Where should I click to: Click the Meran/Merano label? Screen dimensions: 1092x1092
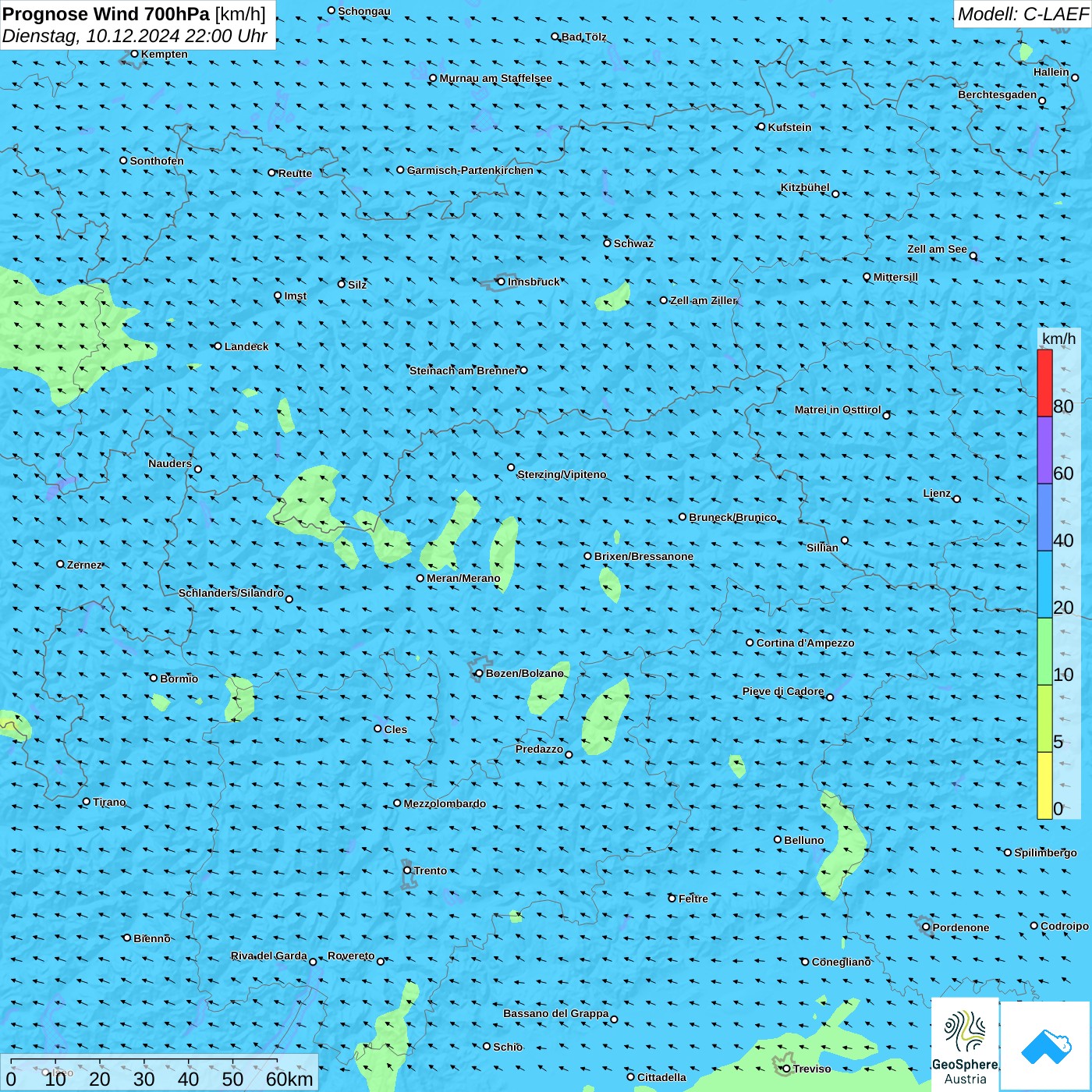463,578
